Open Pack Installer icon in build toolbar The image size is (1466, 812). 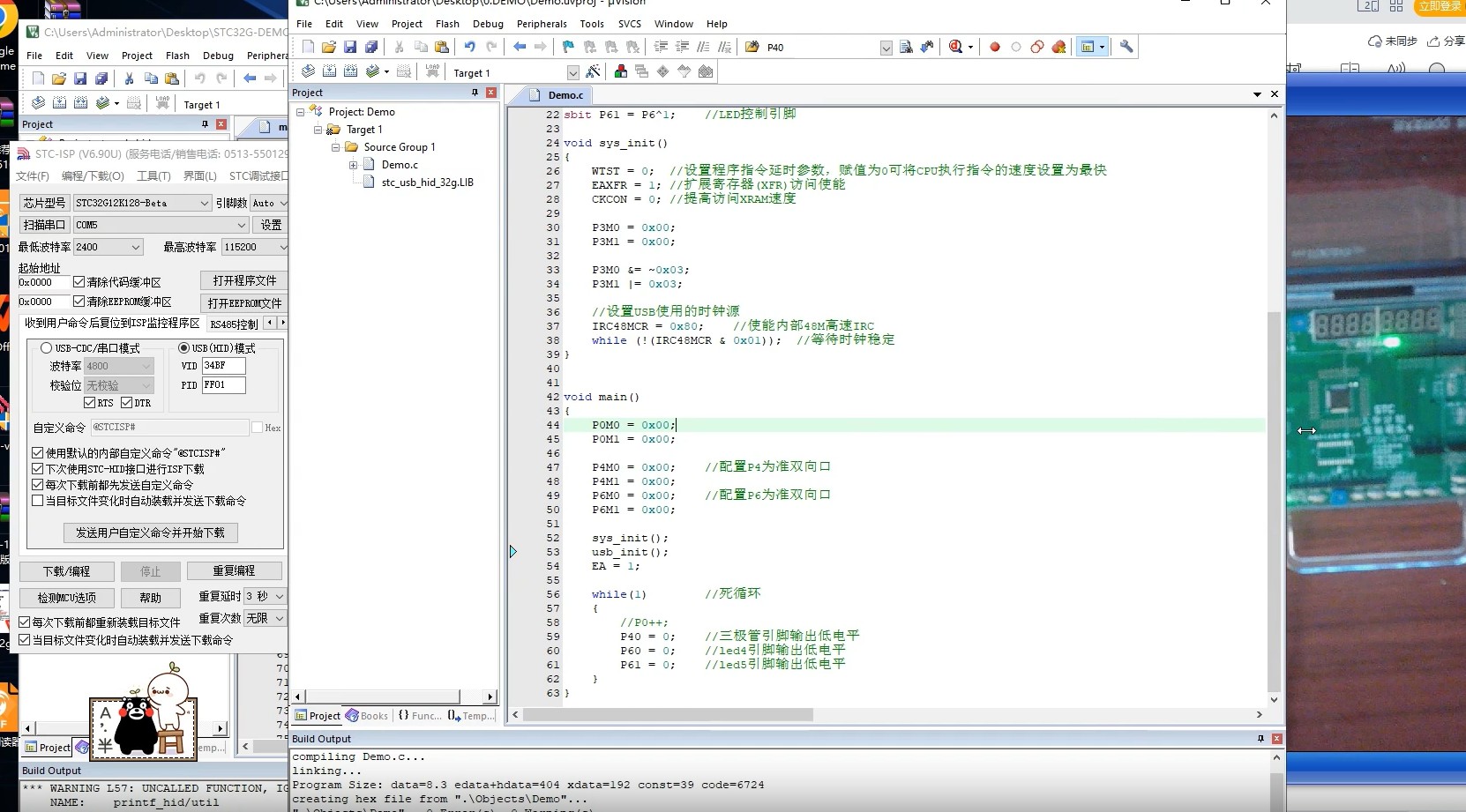706,71
